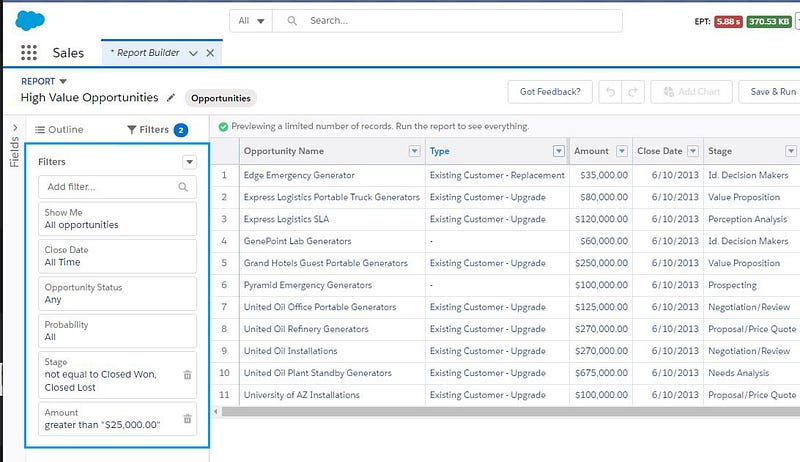Open the App Launcher grid icon

tap(28, 53)
